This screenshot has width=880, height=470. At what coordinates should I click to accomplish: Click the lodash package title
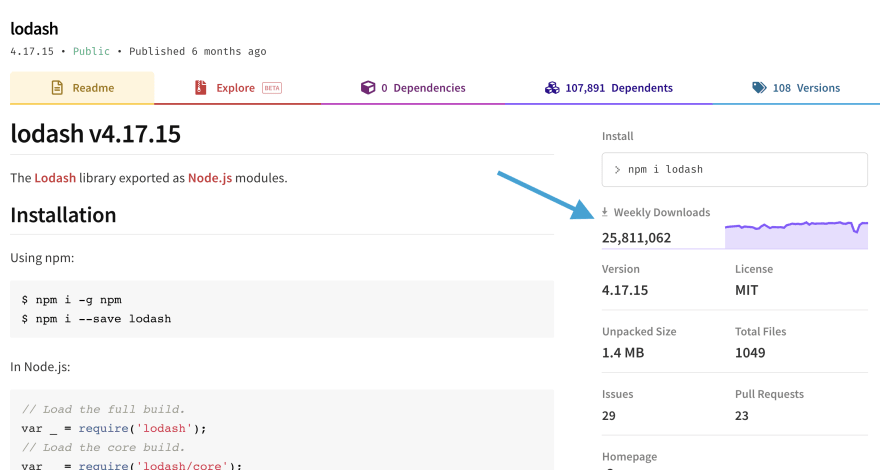[x=34, y=29]
